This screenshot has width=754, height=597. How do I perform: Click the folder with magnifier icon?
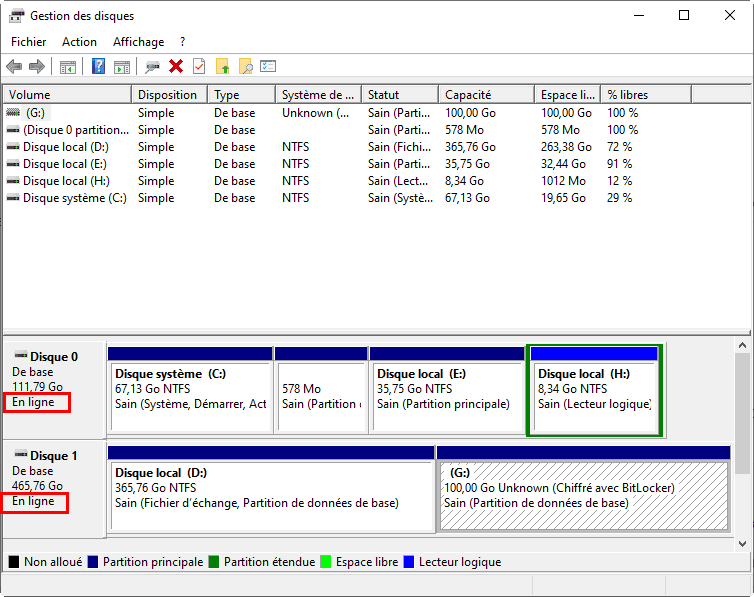pyautogui.click(x=245, y=67)
